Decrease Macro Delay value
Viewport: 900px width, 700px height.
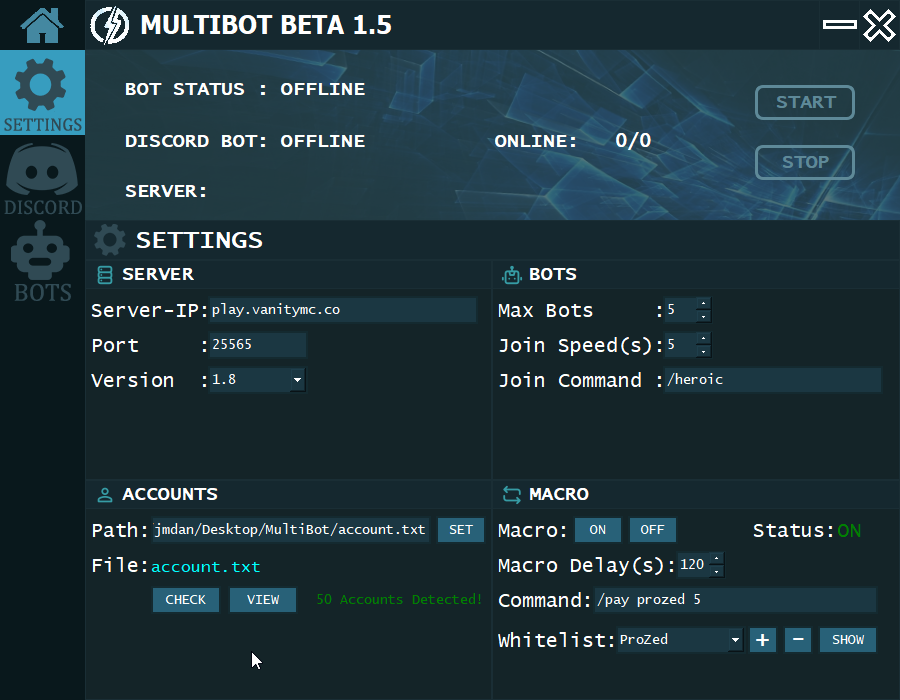click(716, 571)
